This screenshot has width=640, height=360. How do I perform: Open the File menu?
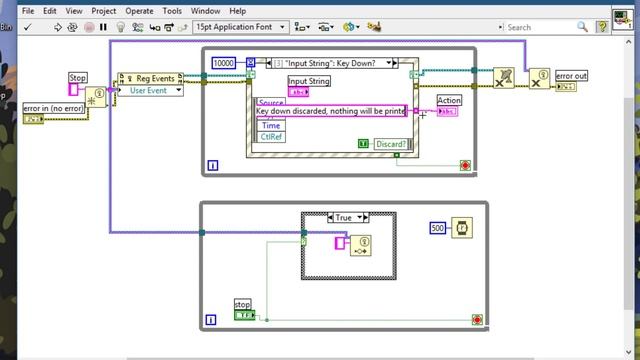pos(28,11)
